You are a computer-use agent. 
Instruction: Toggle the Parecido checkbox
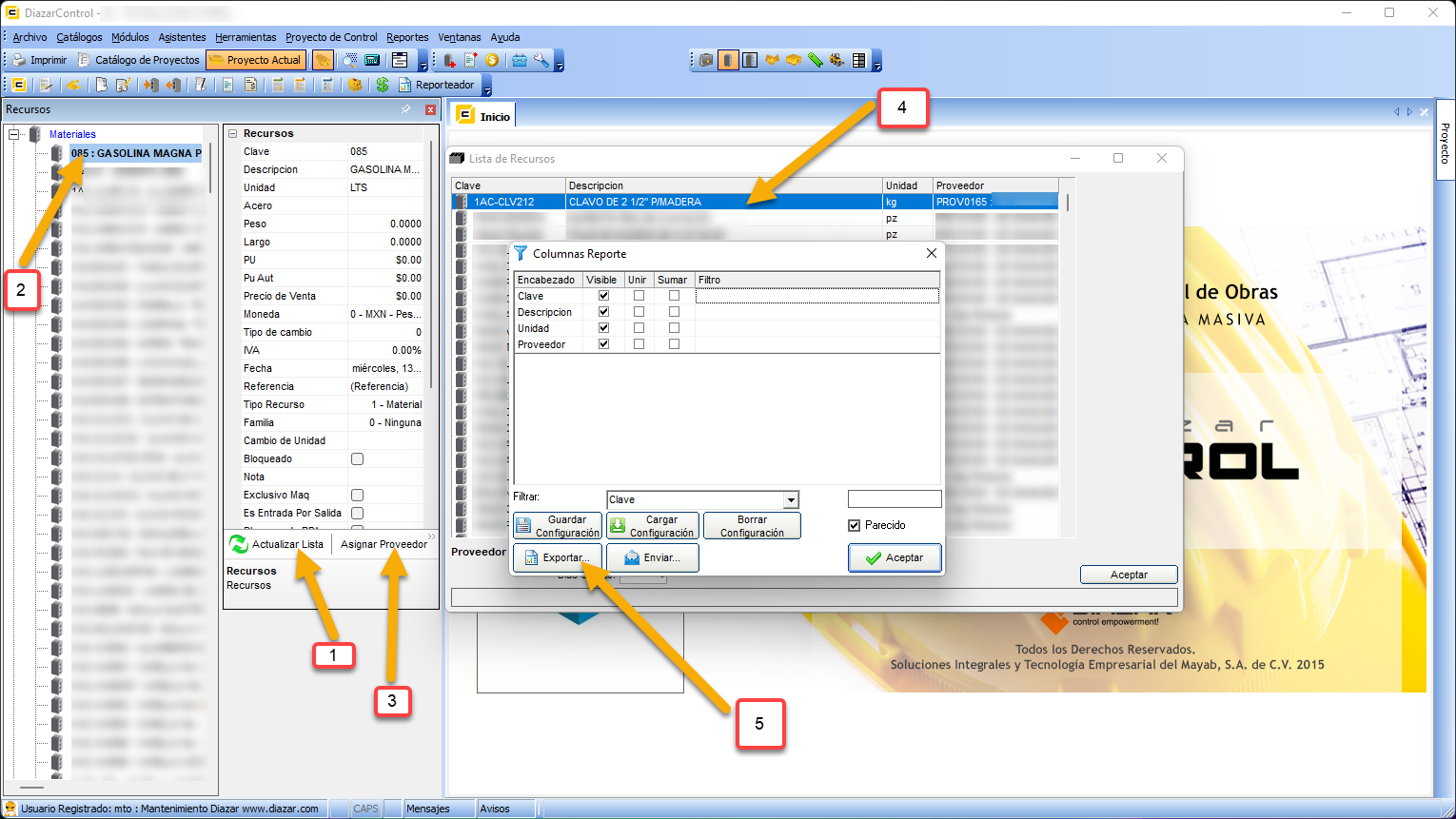pos(854,525)
